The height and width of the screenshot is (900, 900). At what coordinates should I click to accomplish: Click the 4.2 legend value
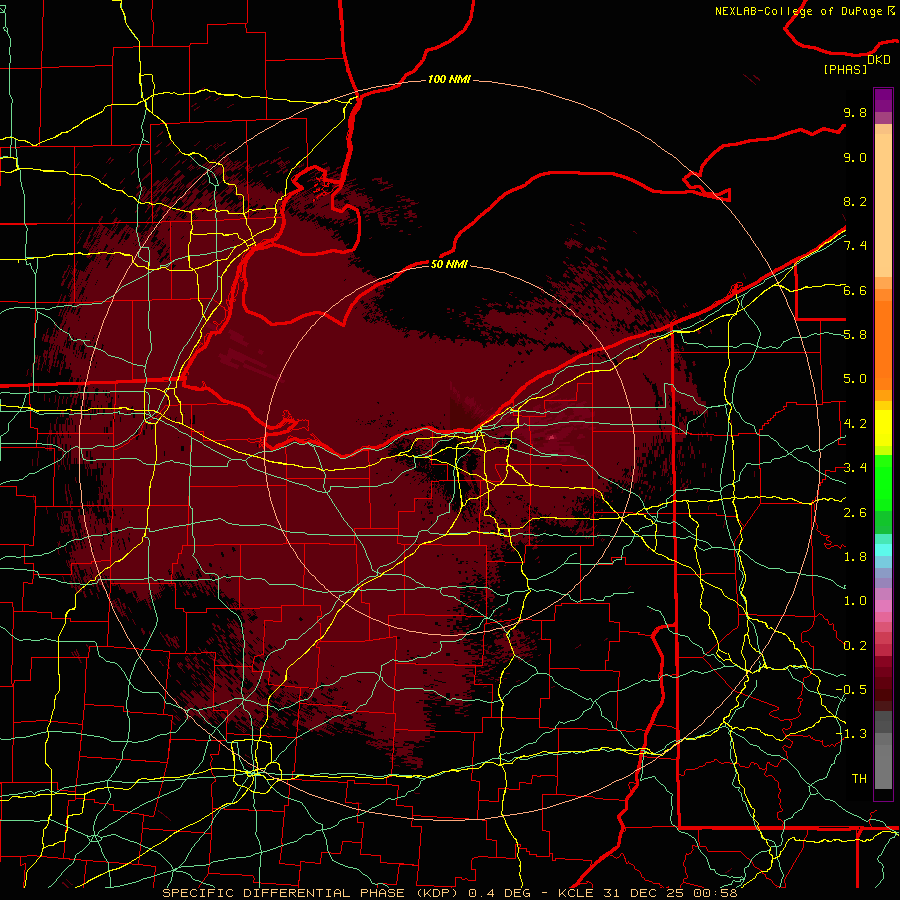coord(855,424)
